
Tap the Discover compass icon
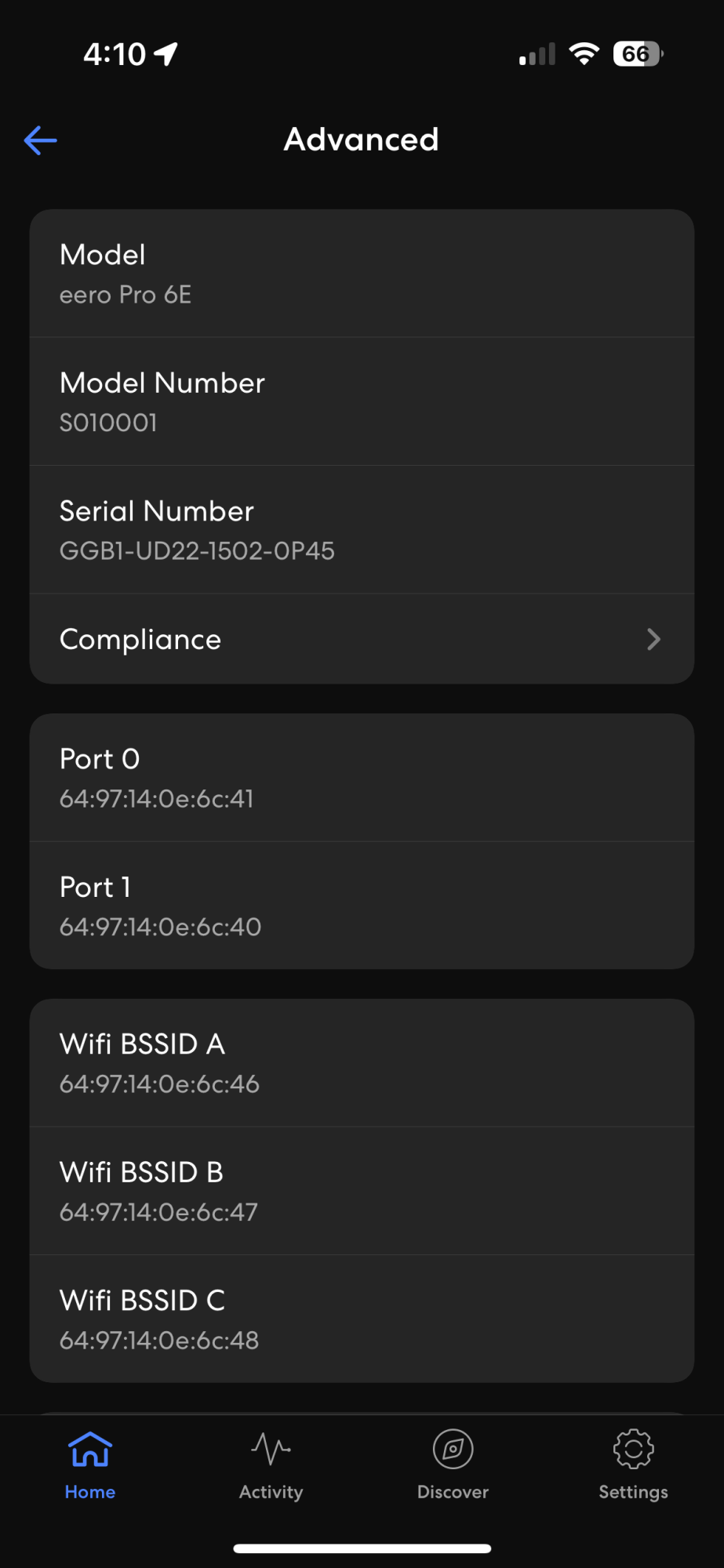453,1449
